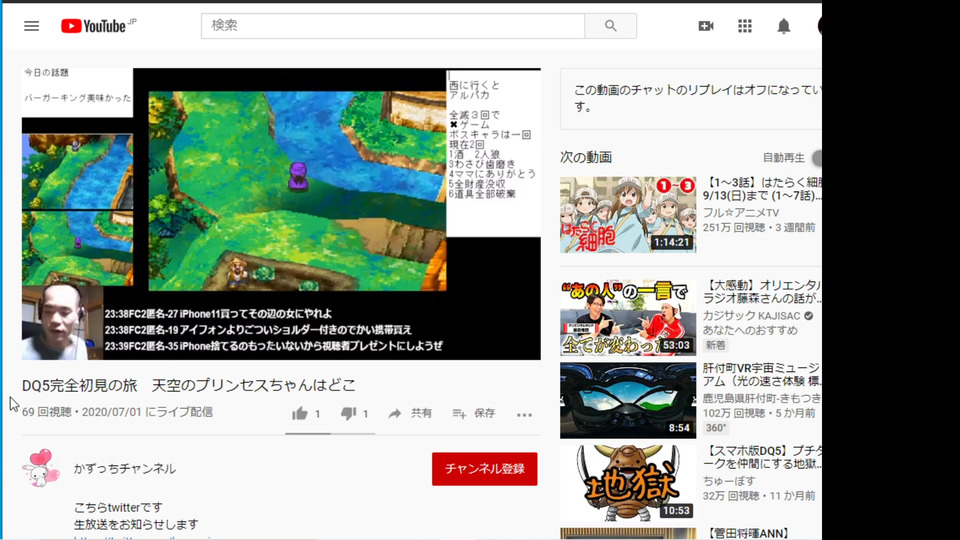This screenshot has height=540, width=960.
Task: Click description line 生放送をお知らせします
Action: tap(136, 525)
